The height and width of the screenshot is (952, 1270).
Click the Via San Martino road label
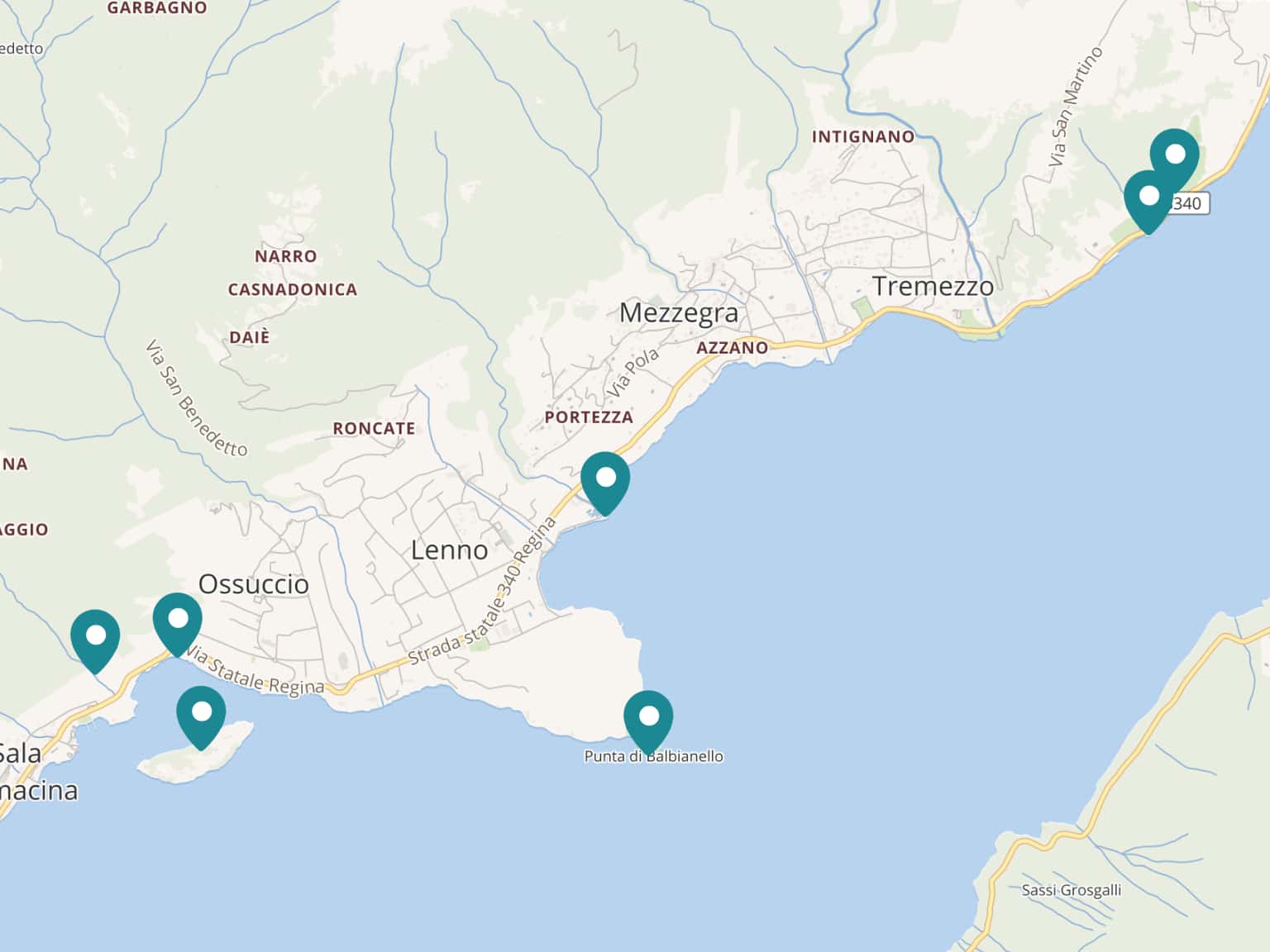click(1075, 107)
